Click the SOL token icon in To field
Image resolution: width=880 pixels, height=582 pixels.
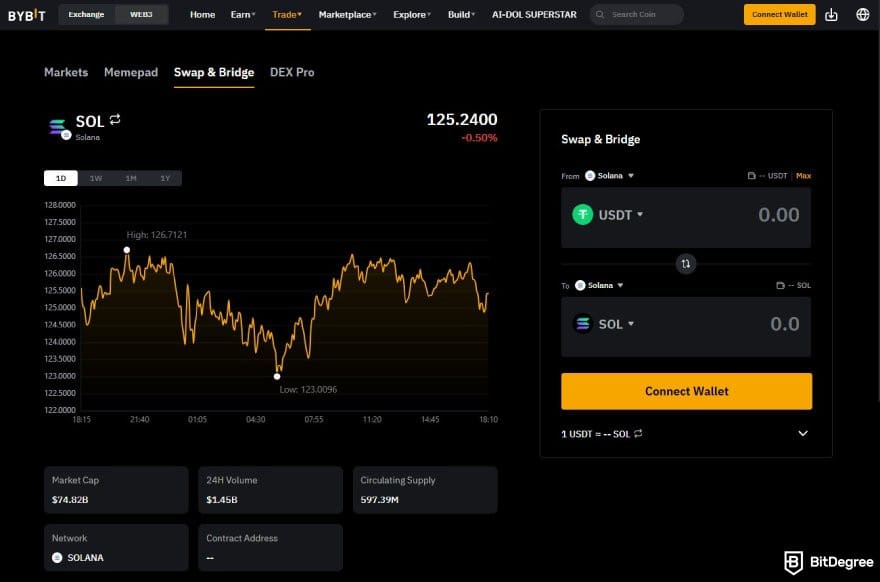(583, 324)
